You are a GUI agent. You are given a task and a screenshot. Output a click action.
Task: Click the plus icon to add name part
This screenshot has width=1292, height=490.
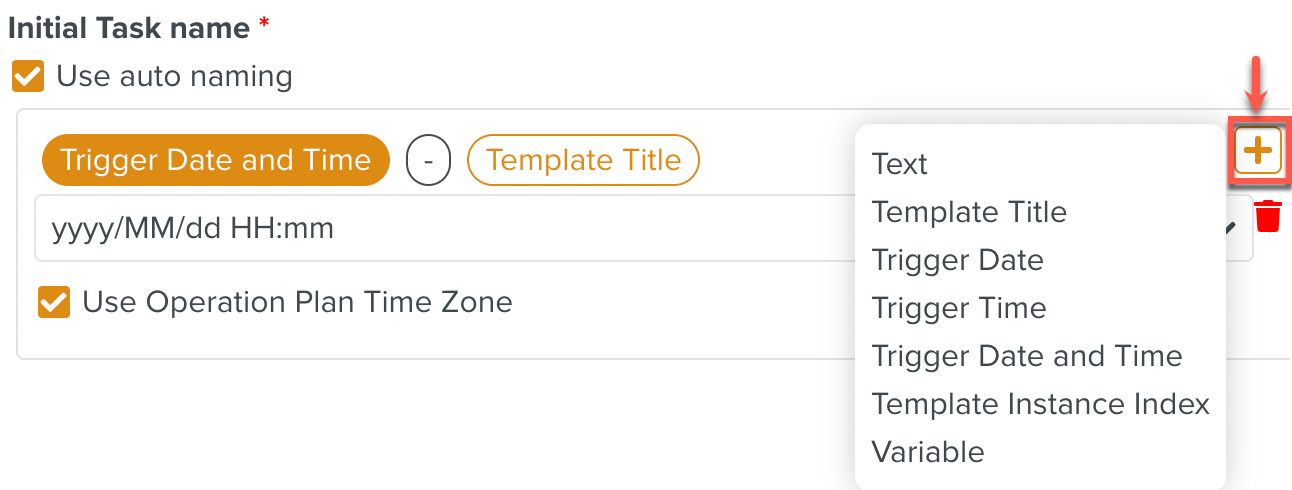click(x=1258, y=151)
